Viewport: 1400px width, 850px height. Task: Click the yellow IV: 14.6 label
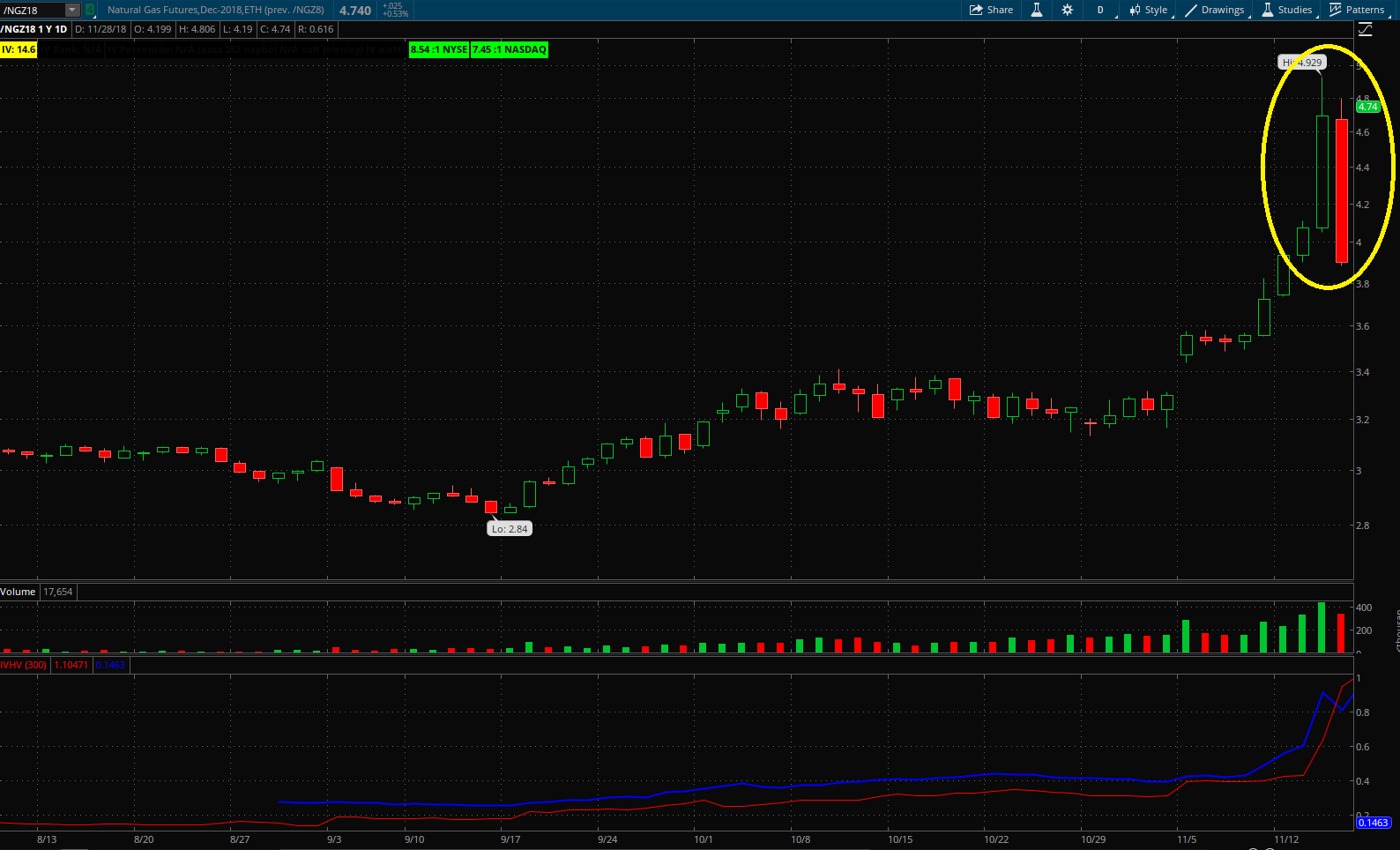coord(19,49)
